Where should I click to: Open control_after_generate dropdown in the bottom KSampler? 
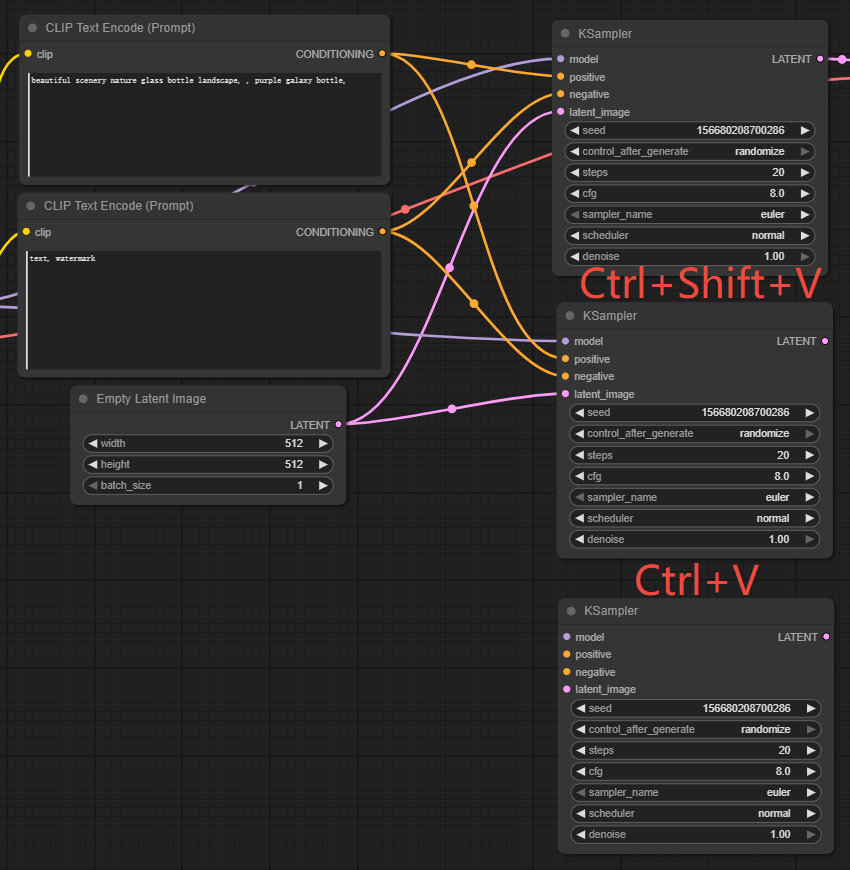coord(695,729)
